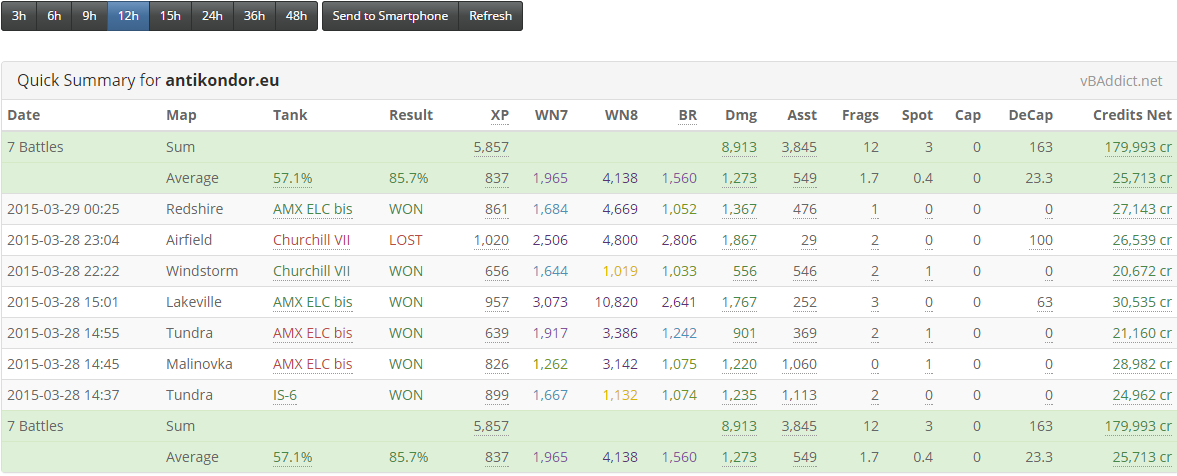1177x476 pixels.
Task: Open the vBAddict.net link
Action: click(x=1120, y=81)
